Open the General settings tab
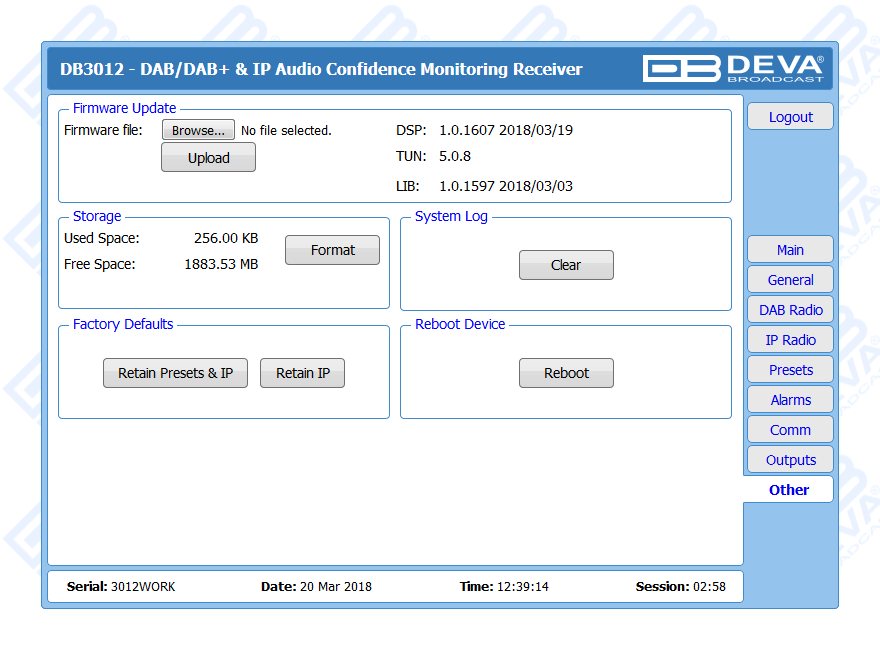880x650 pixels. point(790,280)
